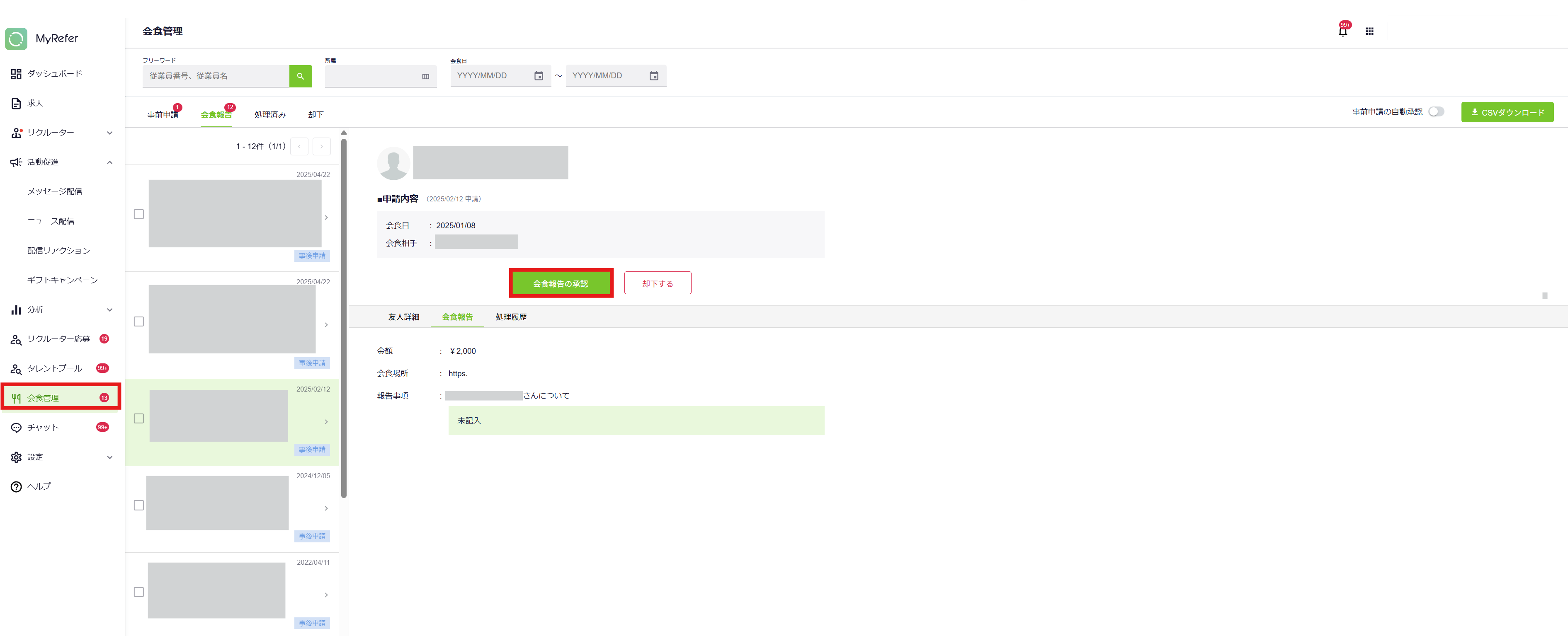The width and height of the screenshot is (1568, 636).
Task: Click the 会食報告の承認 button
Action: (560, 283)
